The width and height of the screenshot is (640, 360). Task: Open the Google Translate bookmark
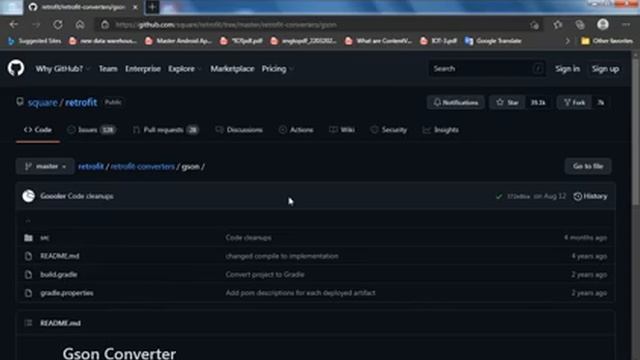click(x=493, y=41)
